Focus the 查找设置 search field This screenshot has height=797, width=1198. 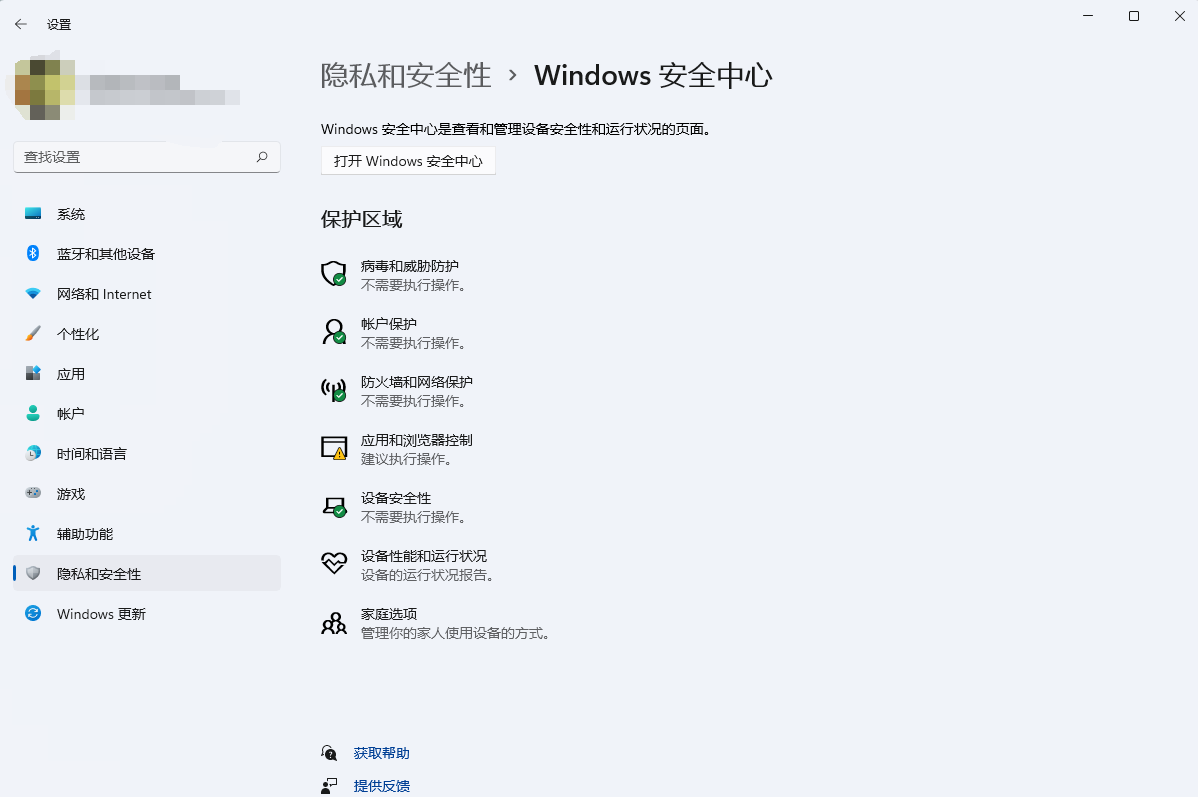(147, 157)
